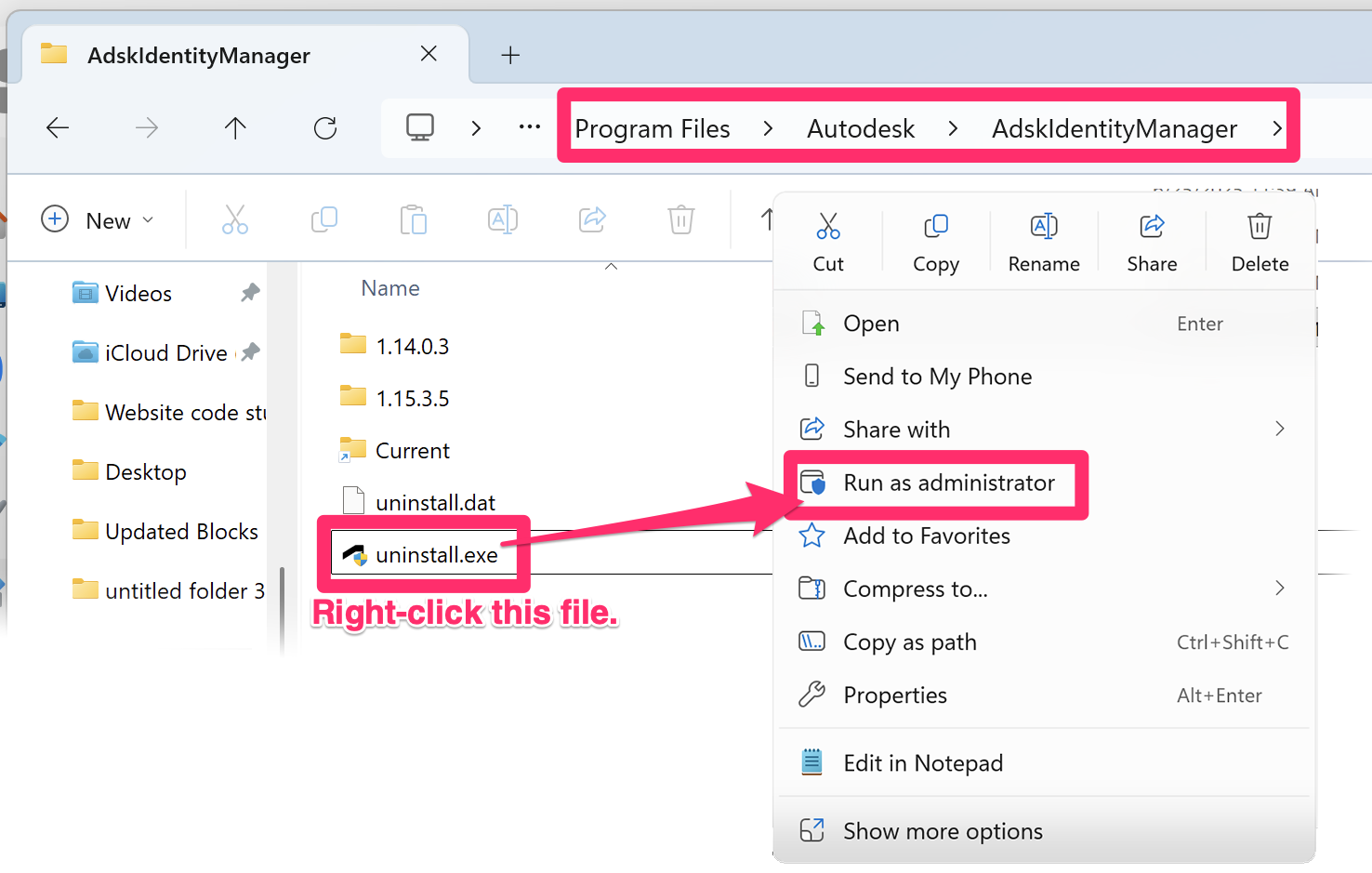The image size is (1372, 873).
Task: Rename the selected file
Action: (x=1043, y=240)
